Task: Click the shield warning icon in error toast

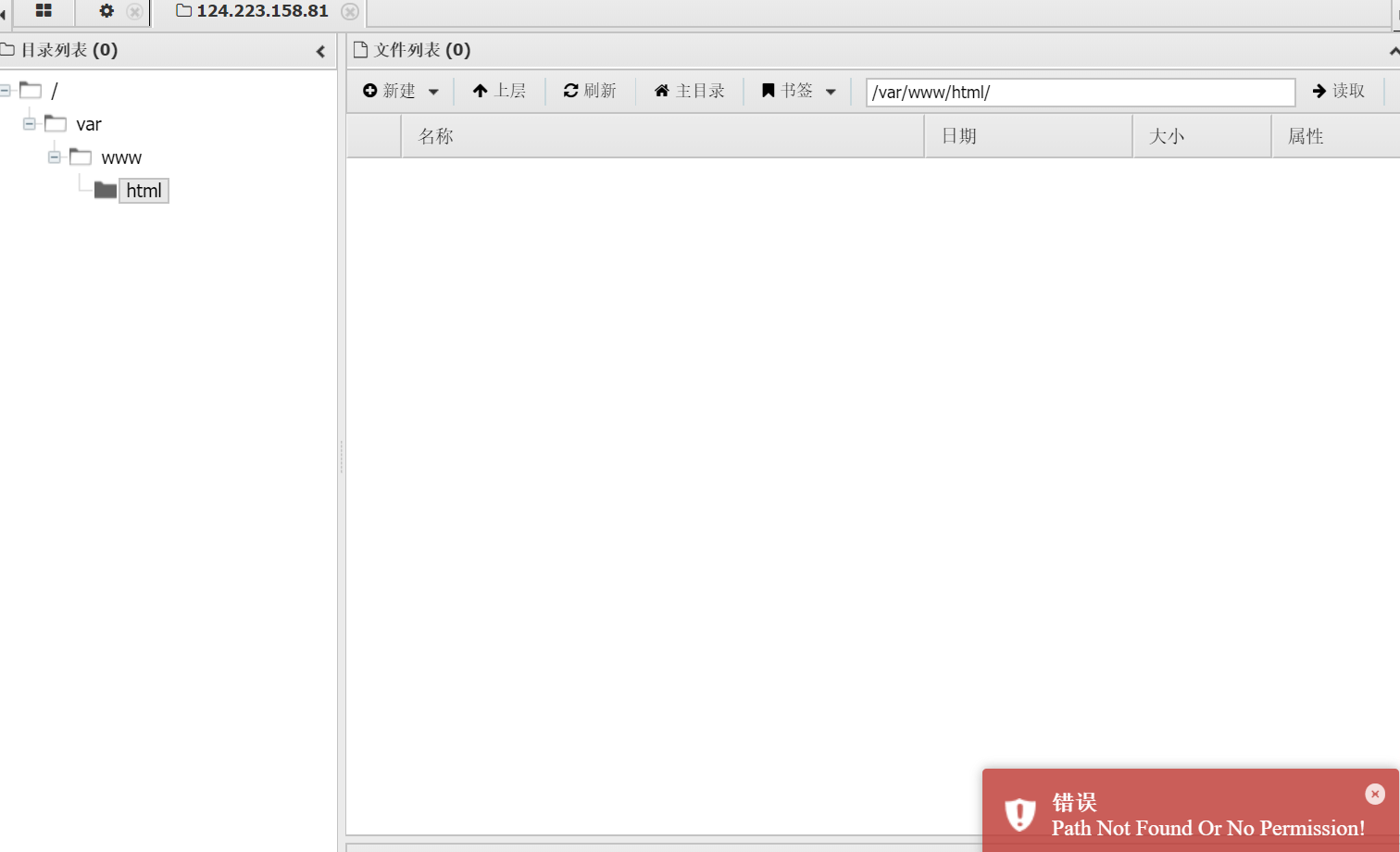Action: point(1019,815)
